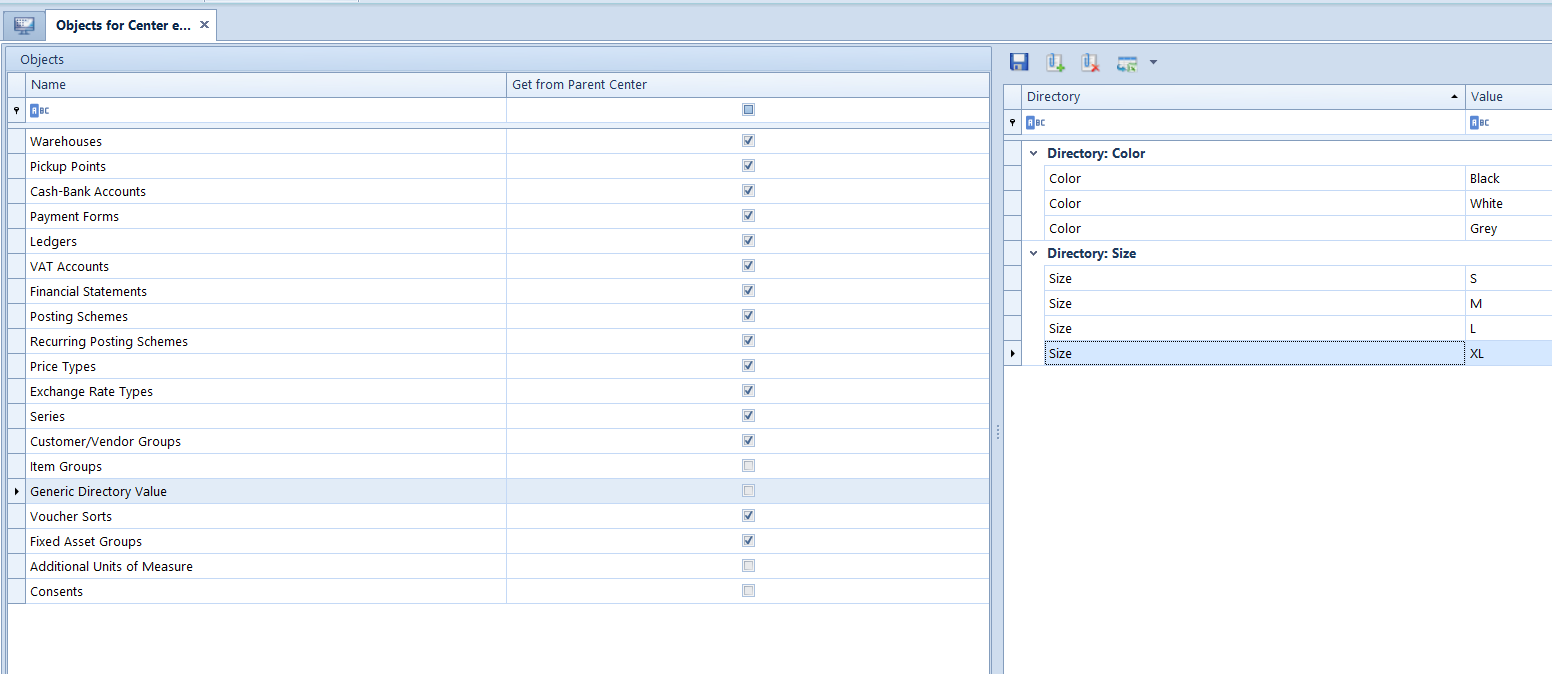Sort by the Get from Parent Center header
1552x674 pixels.
tap(748, 85)
